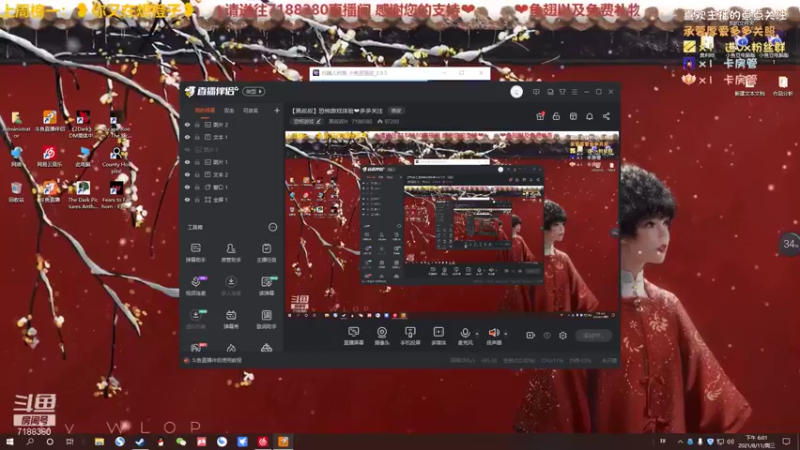Screen dimensions: 800x450
Task: Open the feedback message icon in title bar
Action: 536,92
